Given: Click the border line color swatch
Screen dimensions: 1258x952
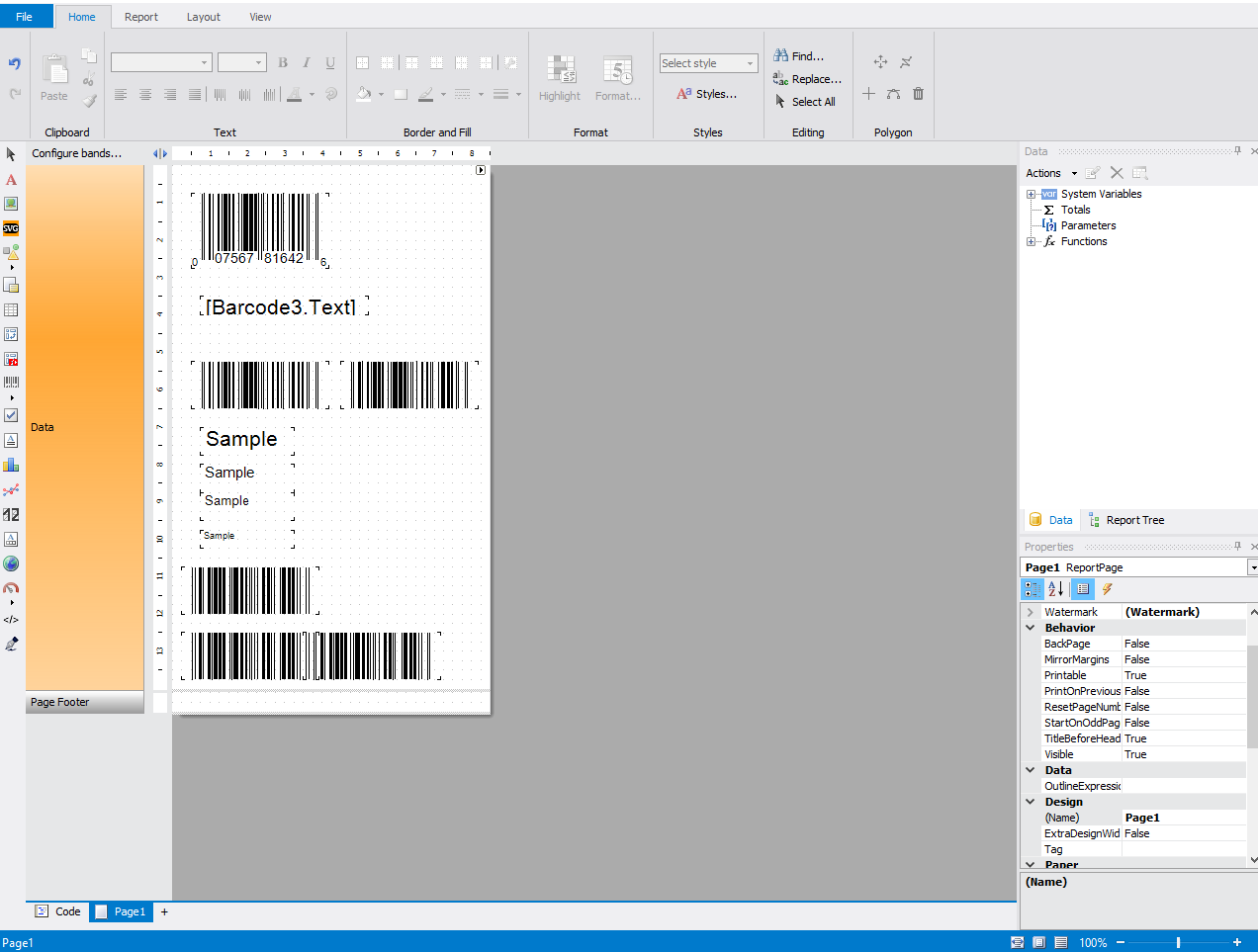Looking at the screenshot, I should [x=426, y=94].
